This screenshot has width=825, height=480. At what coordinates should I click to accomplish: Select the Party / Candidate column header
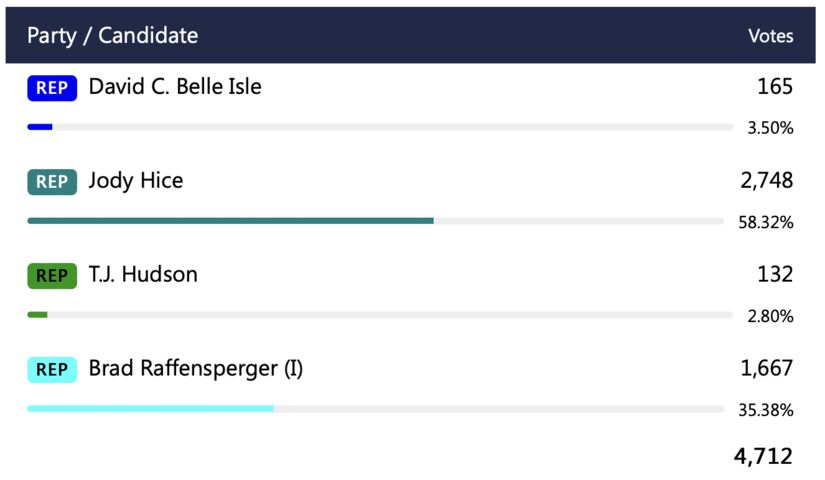112,36
